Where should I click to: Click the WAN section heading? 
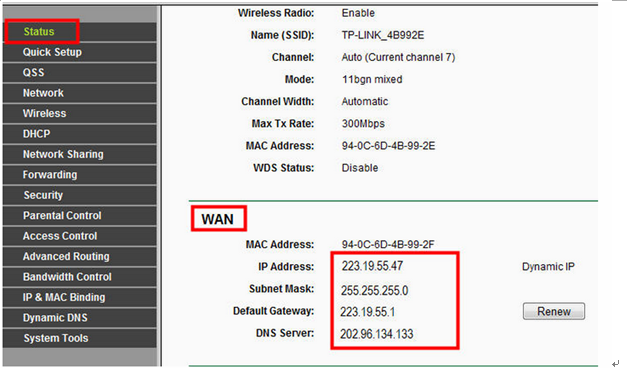[x=218, y=219]
